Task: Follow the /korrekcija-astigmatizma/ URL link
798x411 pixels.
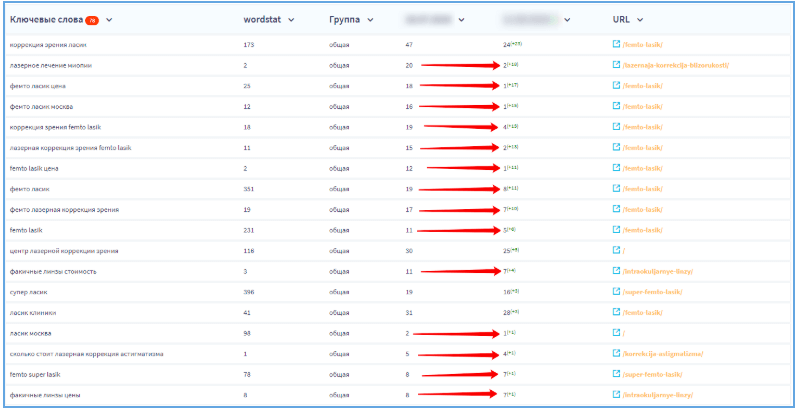Action: click(663, 354)
